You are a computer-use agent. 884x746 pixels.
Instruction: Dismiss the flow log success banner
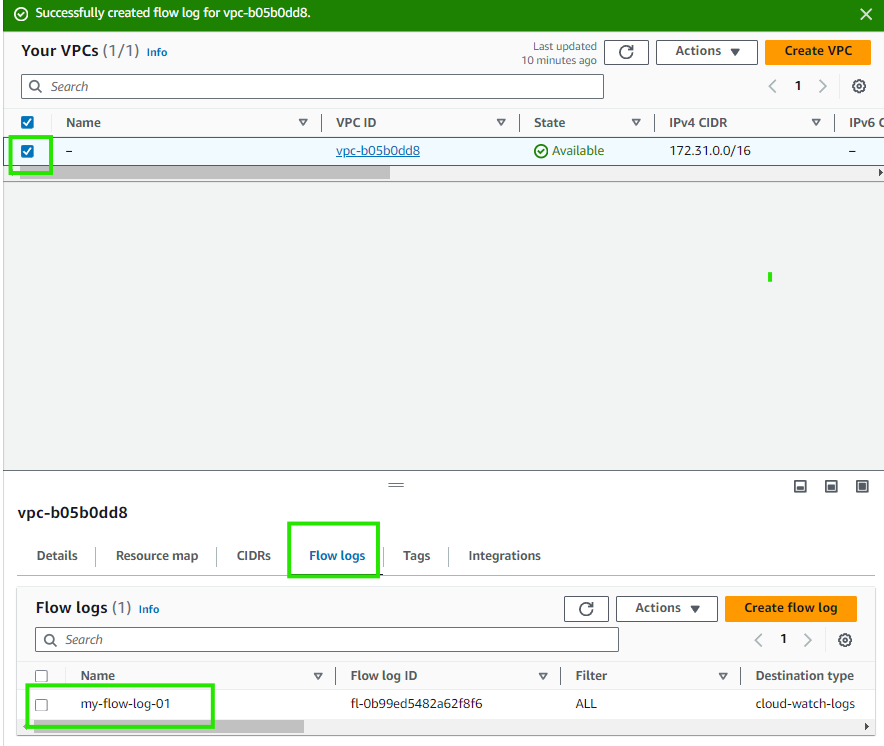tap(865, 14)
